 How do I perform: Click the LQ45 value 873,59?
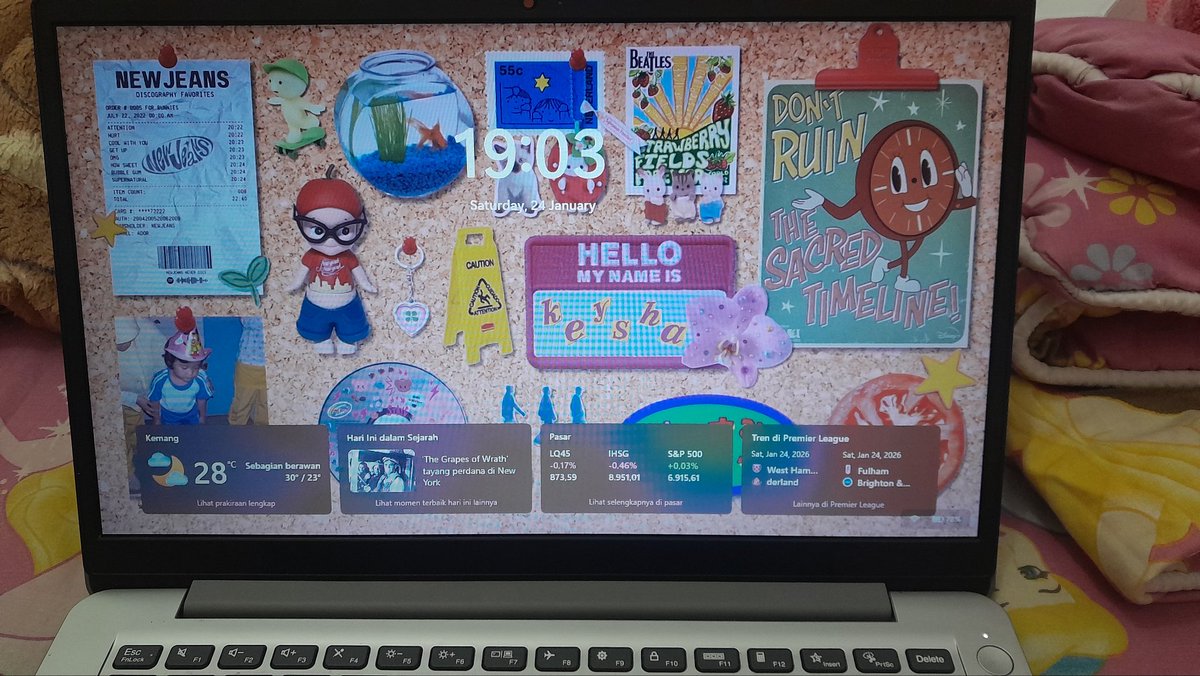pyautogui.click(x=564, y=477)
